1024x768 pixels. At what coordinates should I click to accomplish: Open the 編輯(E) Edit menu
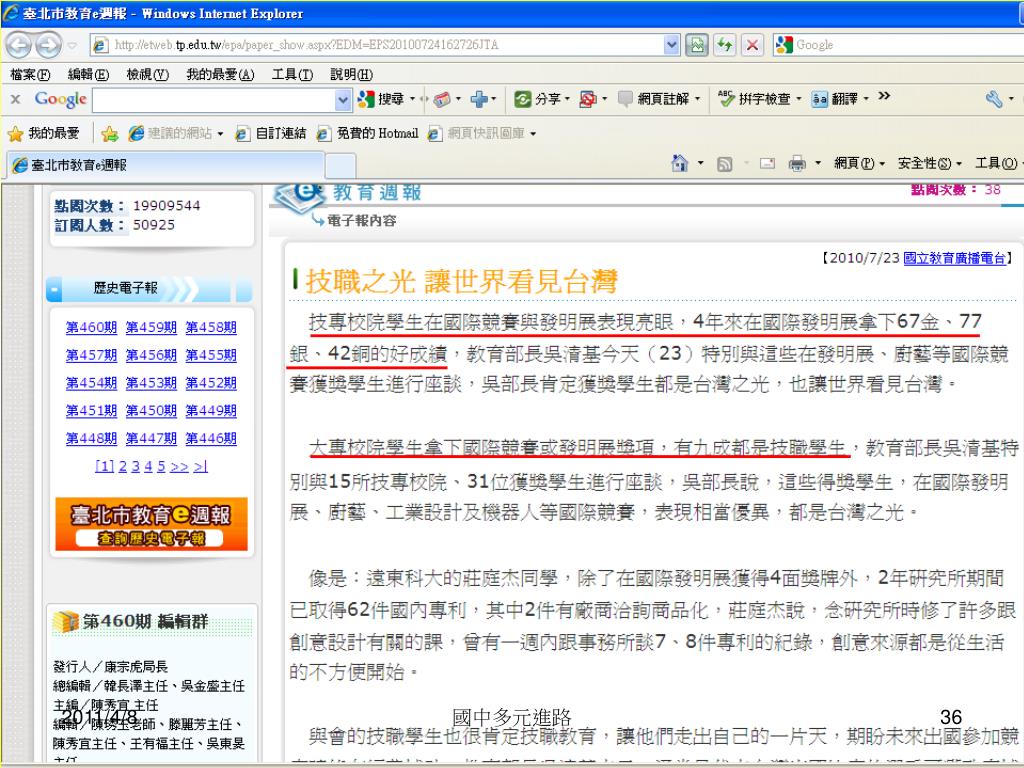pos(88,74)
